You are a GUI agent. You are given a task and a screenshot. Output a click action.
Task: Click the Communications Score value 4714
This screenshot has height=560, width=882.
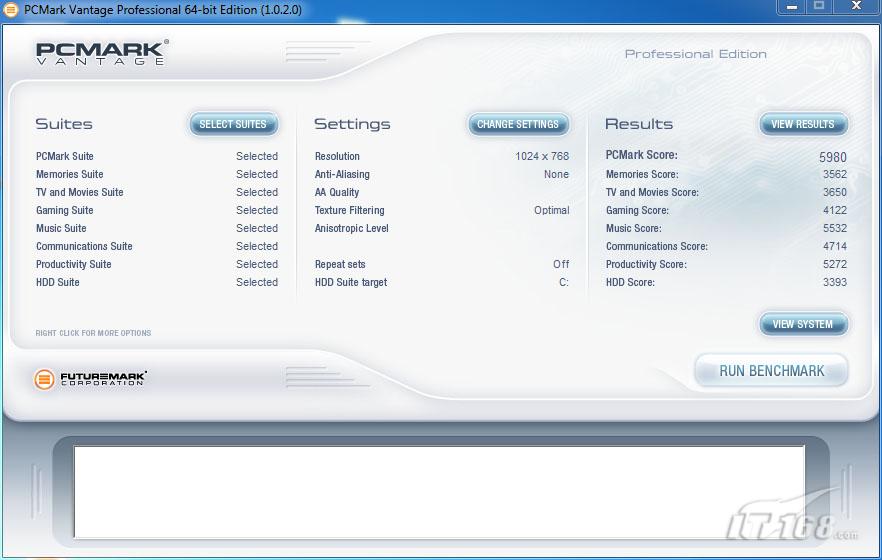coord(835,246)
